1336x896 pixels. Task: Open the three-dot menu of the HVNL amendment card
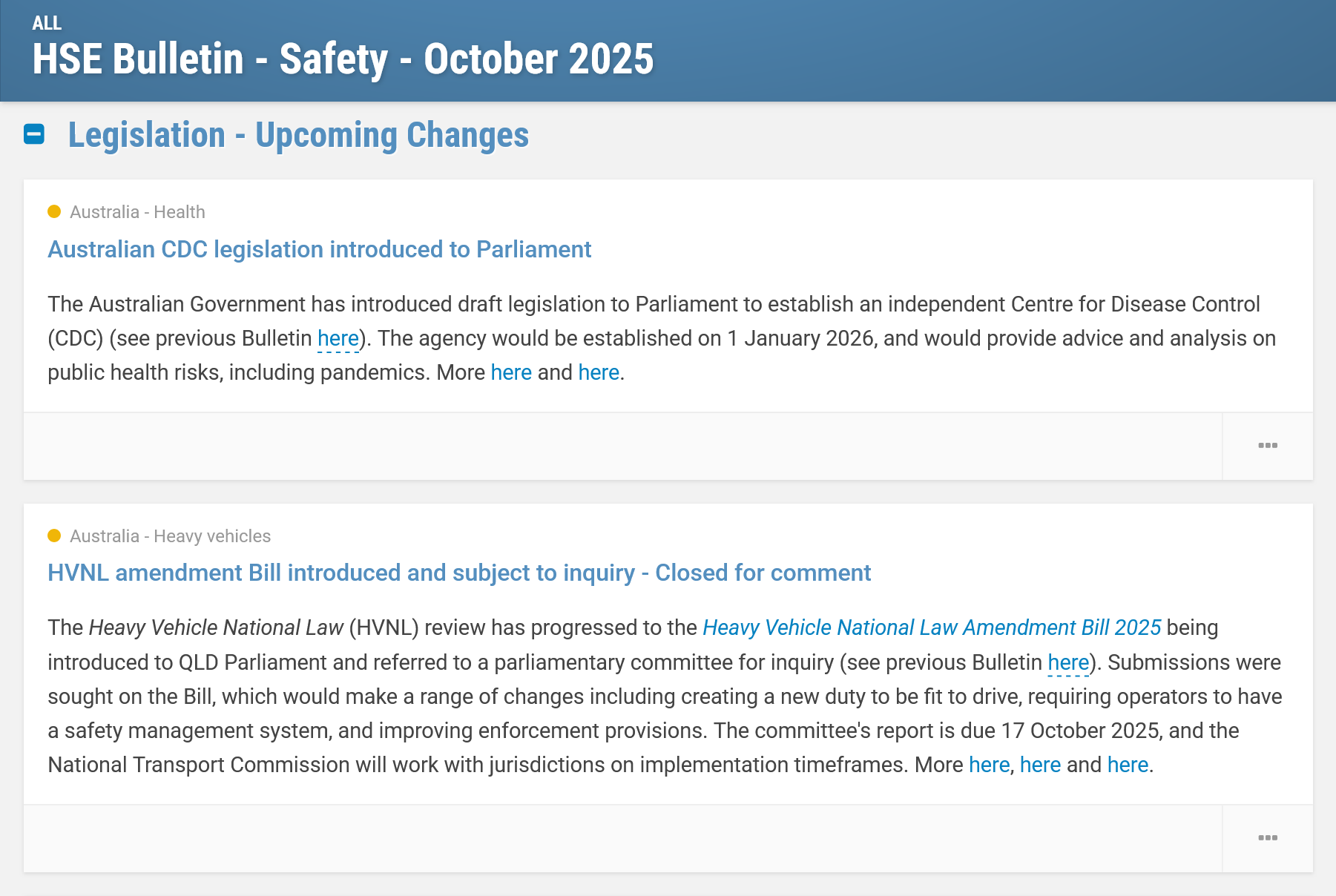coord(1268,838)
